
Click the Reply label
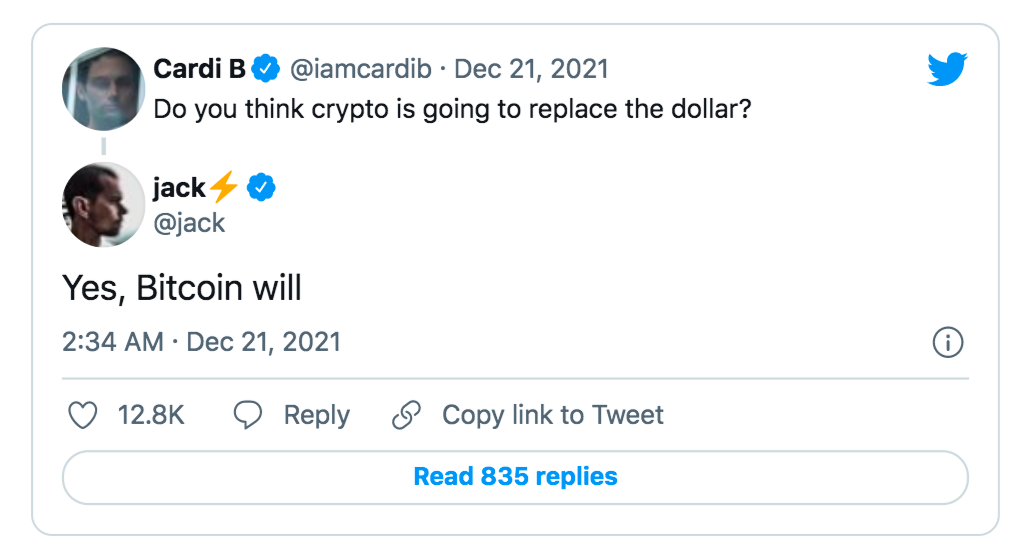click(317, 416)
